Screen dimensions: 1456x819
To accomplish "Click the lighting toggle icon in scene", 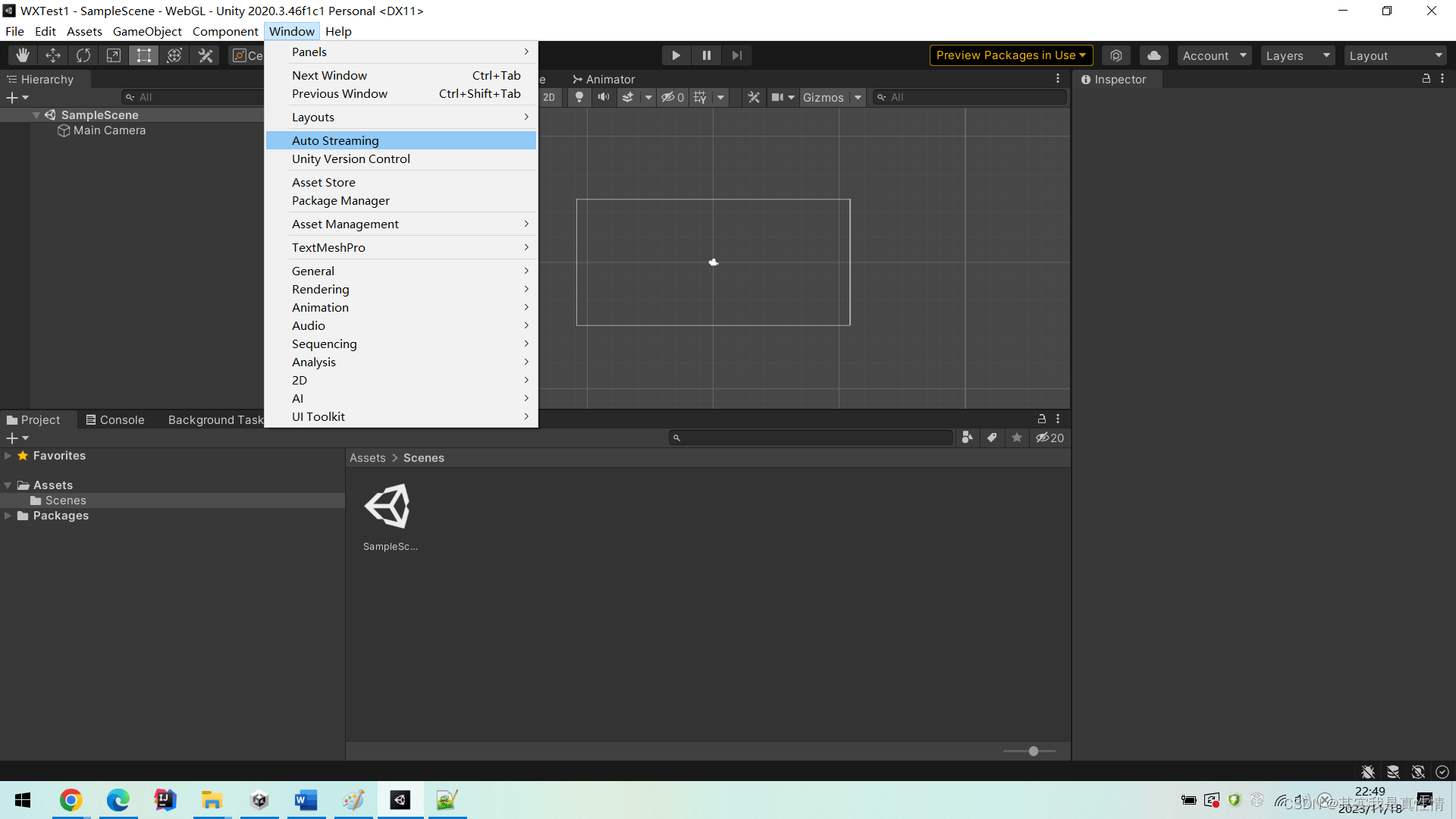I will tap(579, 97).
